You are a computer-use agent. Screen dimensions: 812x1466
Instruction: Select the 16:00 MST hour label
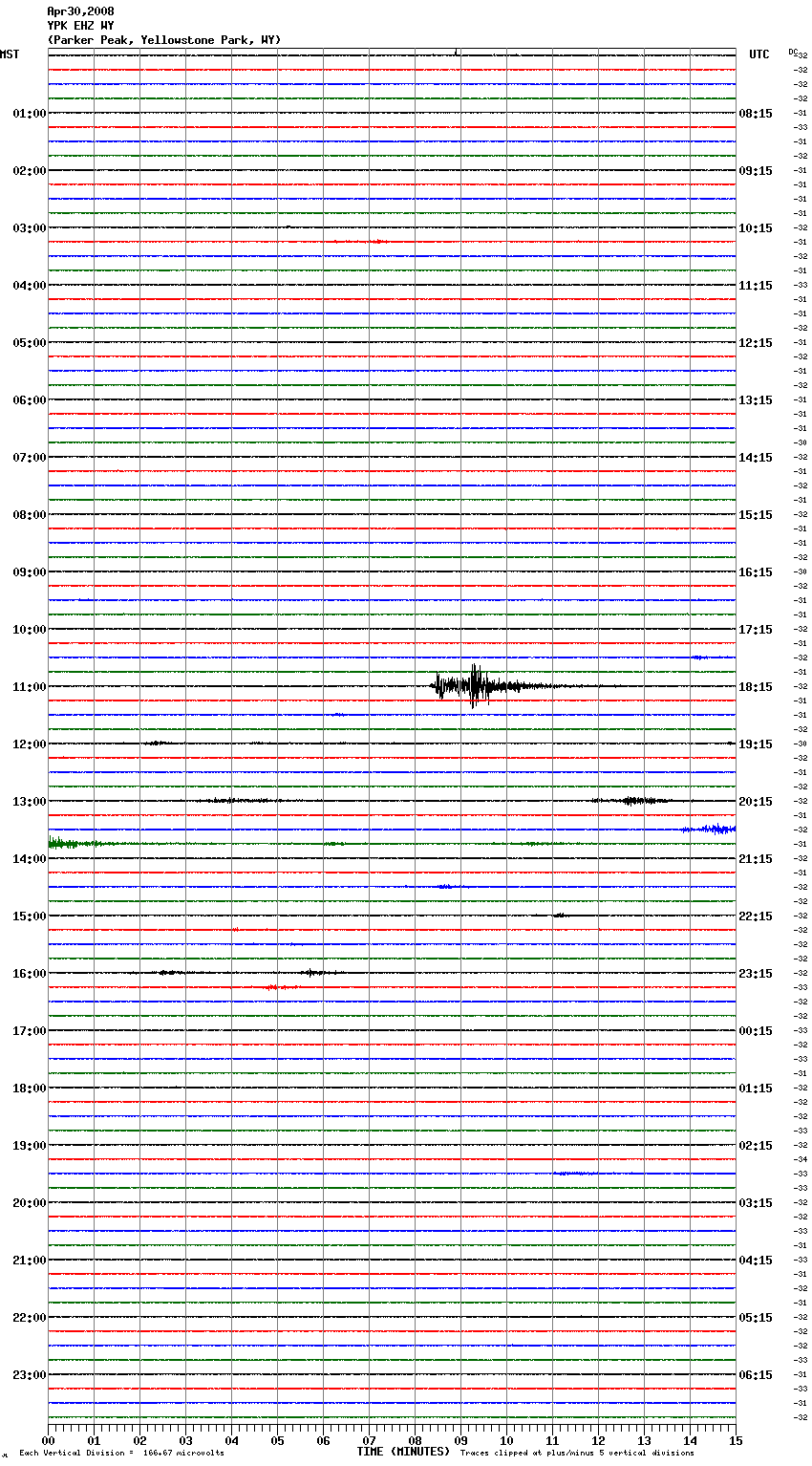pos(29,974)
